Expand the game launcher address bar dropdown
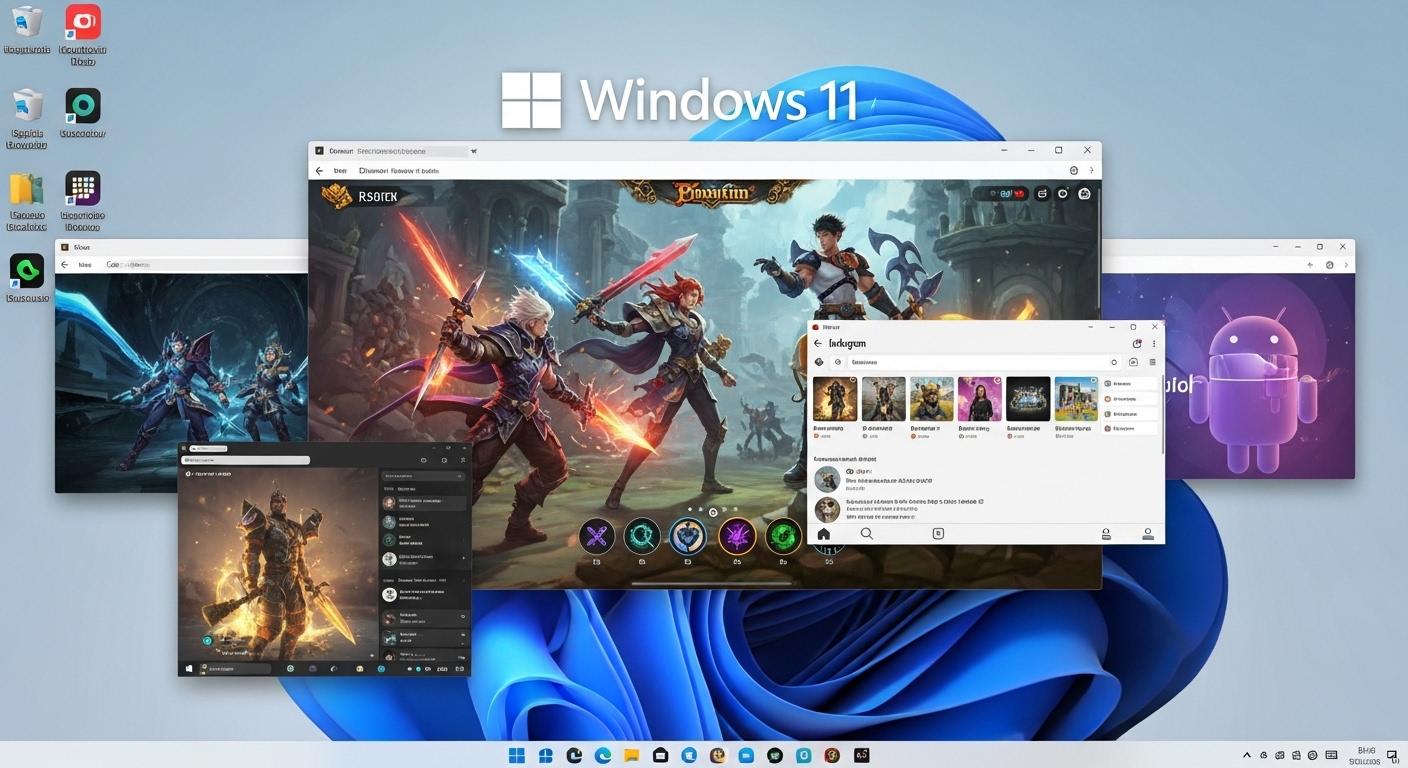 tap(473, 150)
